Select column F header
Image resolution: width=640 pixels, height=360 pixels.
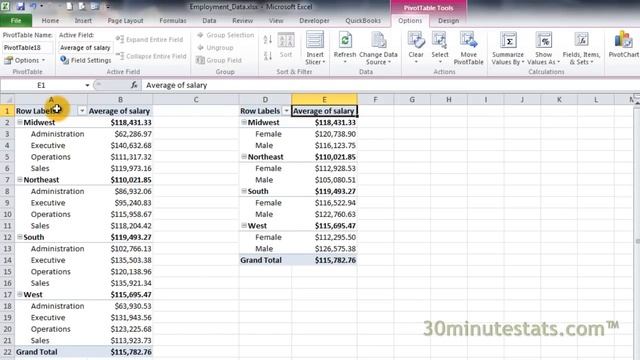click(x=375, y=99)
